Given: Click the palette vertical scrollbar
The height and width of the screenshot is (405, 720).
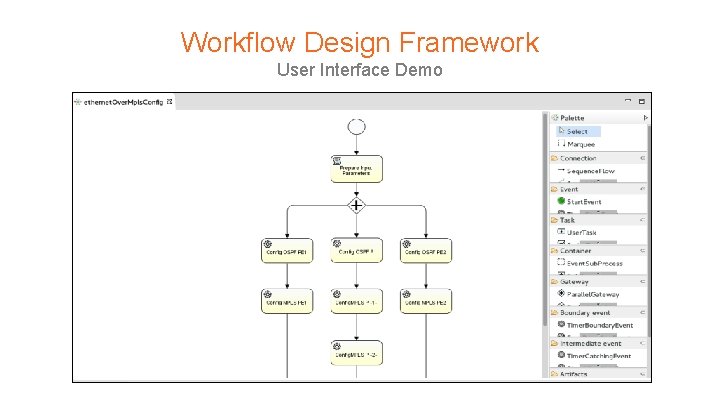Looking at the screenshot, I should click(x=649, y=230).
